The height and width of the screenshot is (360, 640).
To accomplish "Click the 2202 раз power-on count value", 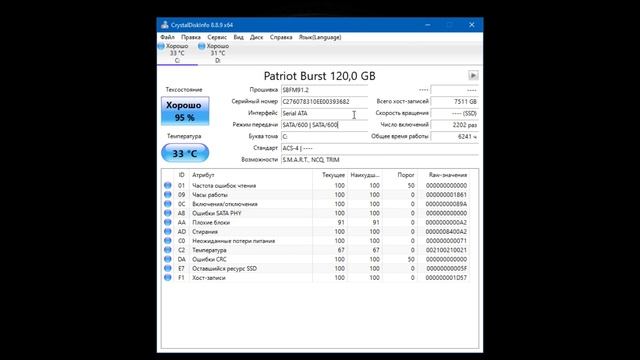I will pyautogui.click(x=454, y=125).
